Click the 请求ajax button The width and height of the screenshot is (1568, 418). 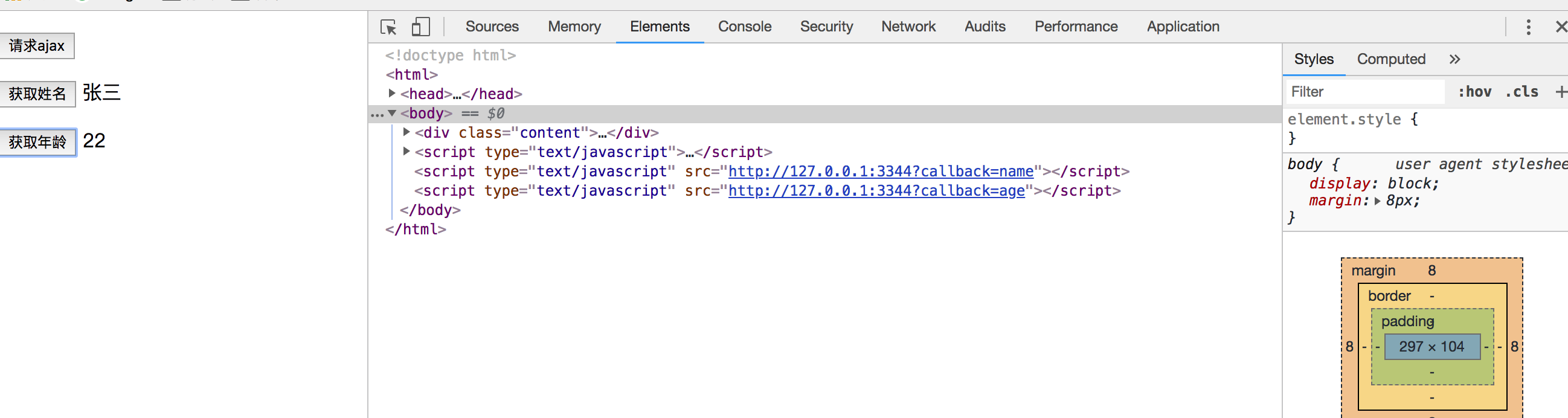[36, 46]
